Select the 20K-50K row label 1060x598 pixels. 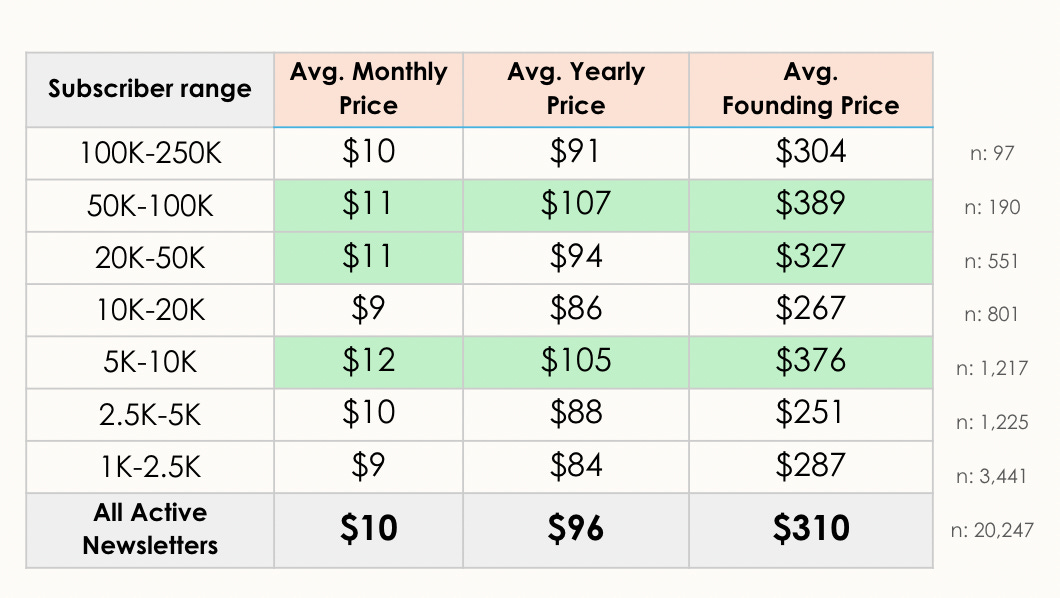(x=150, y=258)
